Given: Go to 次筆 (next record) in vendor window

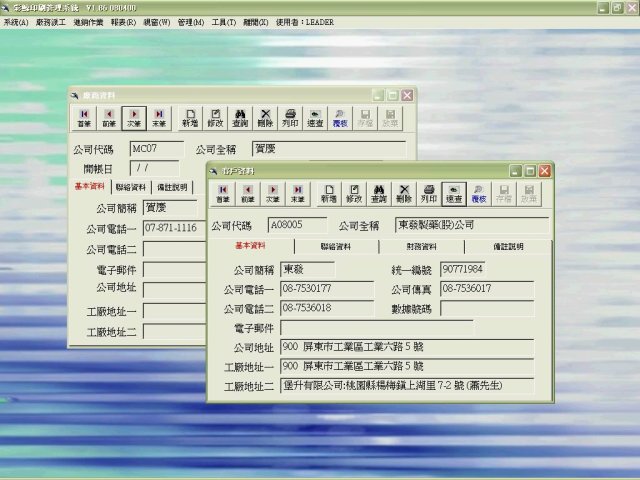Looking at the screenshot, I should (x=134, y=118).
